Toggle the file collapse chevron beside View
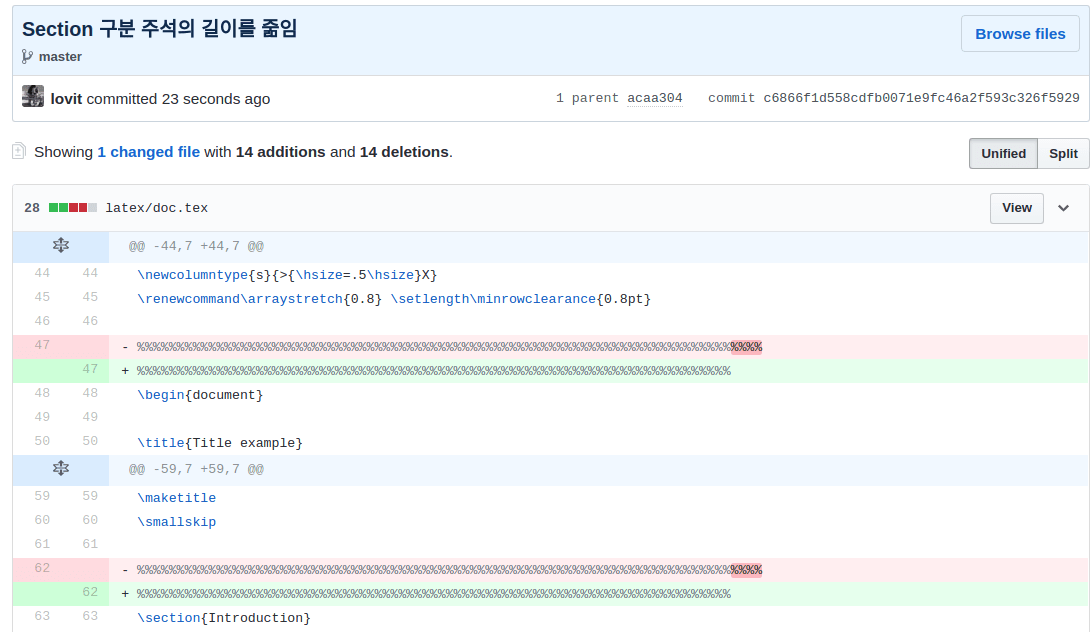Screen dimensions: 1090x632 point(1063,208)
